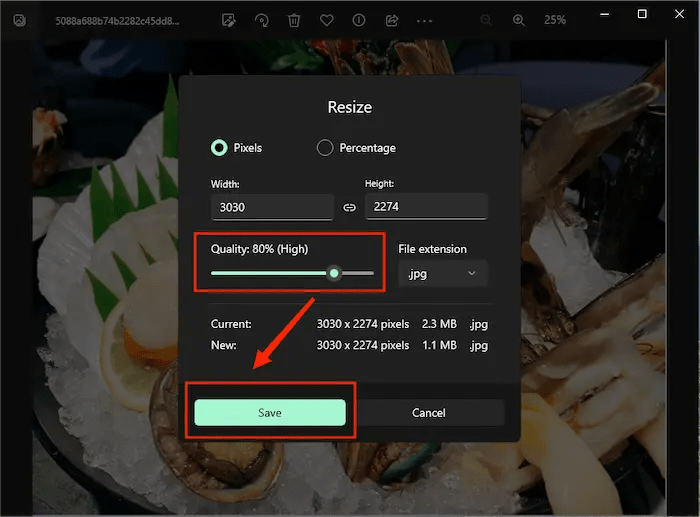Select the Percentage radio button

[x=325, y=148]
